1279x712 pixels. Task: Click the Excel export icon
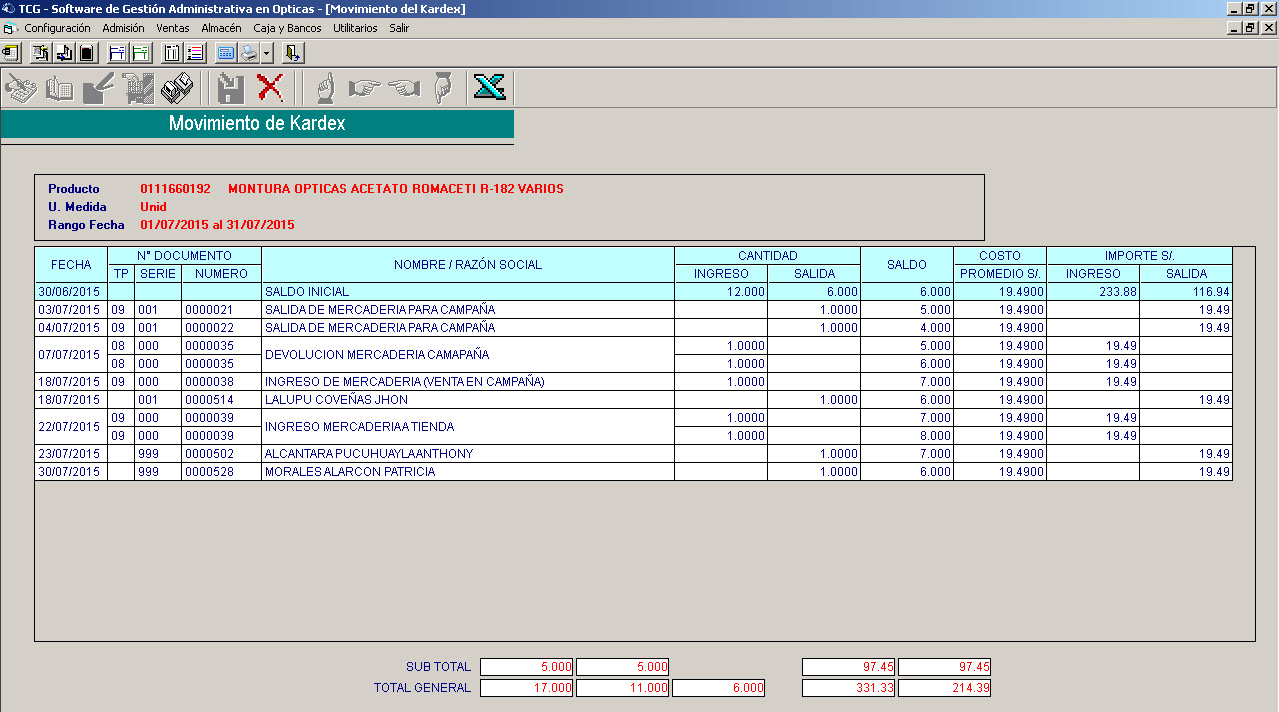[489, 88]
